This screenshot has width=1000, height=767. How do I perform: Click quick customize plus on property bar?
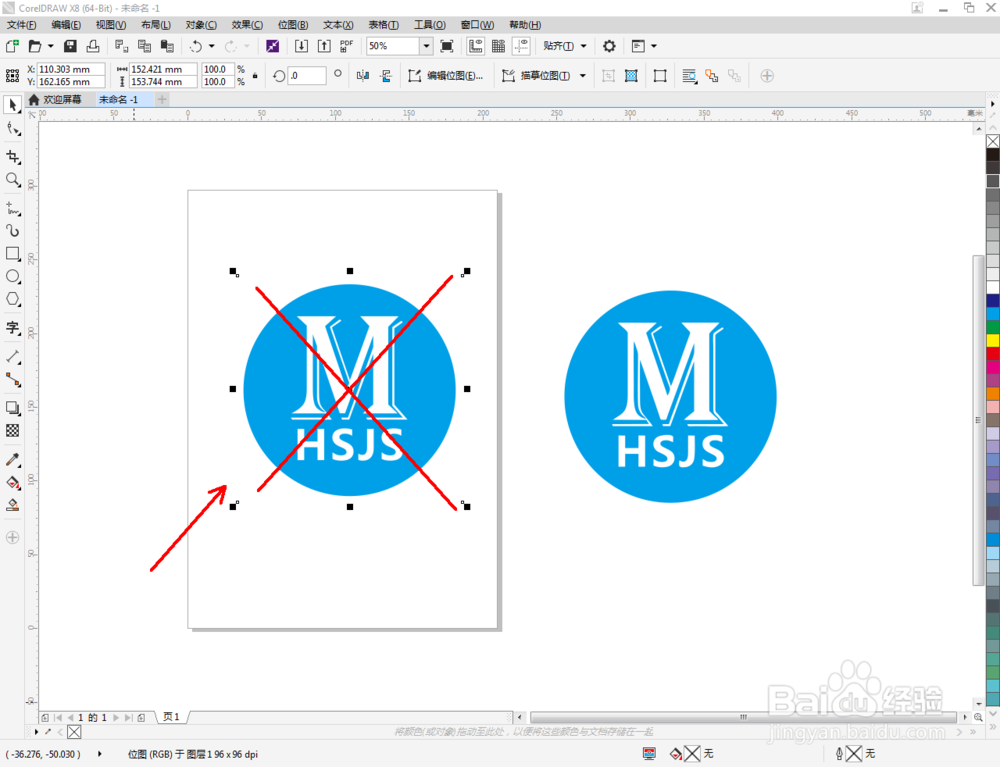tap(767, 76)
